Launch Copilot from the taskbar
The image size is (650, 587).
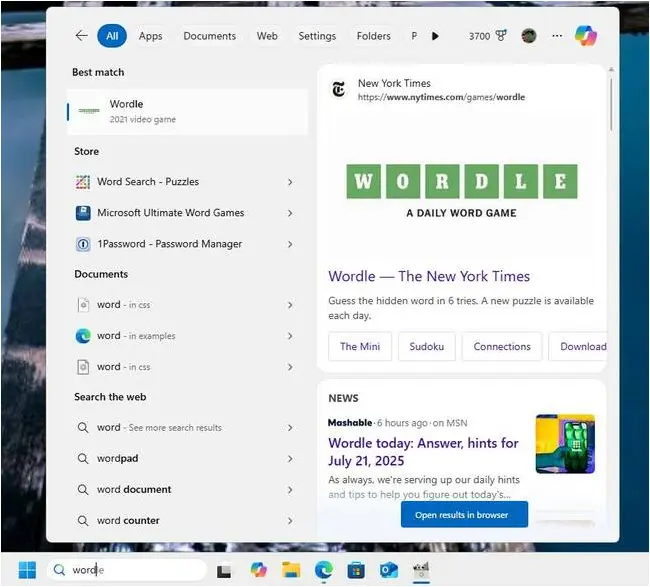click(x=259, y=570)
